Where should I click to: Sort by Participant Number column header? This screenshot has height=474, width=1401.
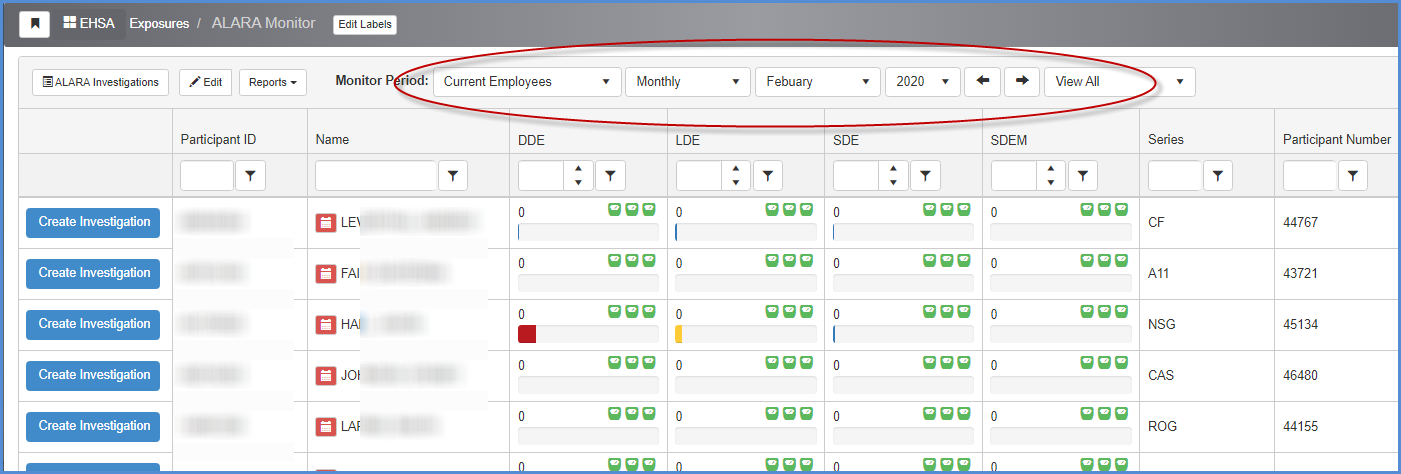[1337, 140]
